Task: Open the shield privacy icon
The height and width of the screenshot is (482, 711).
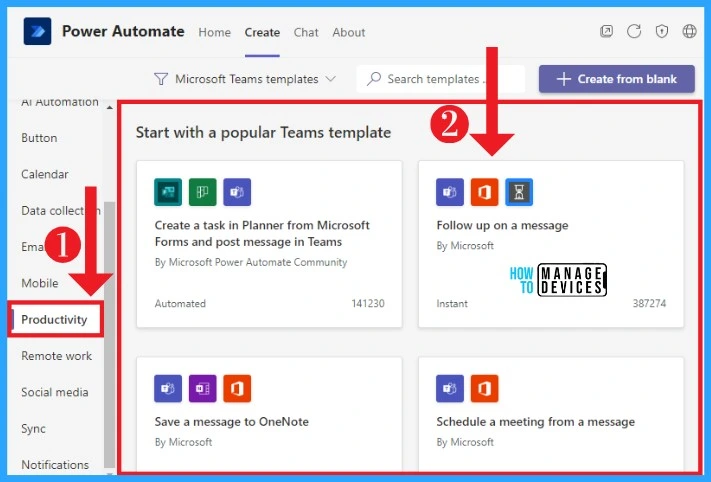Action: pos(662,31)
